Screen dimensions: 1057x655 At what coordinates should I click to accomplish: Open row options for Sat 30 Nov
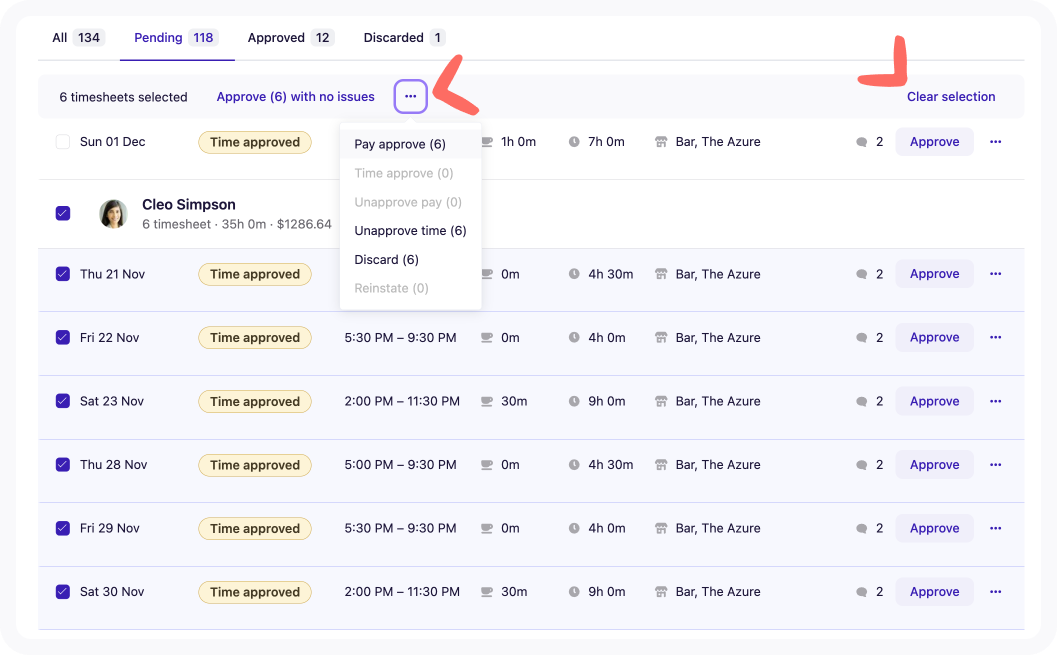[x=996, y=592]
